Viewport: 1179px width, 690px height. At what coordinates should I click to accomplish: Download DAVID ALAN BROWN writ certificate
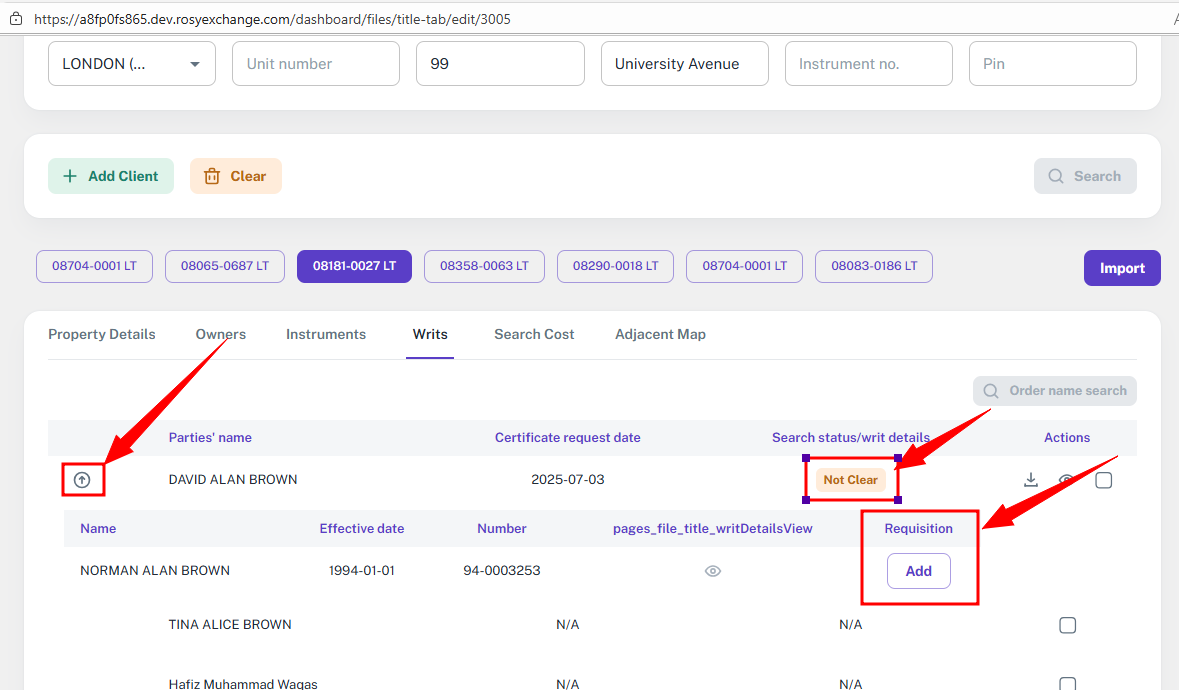[x=1031, y=480]
